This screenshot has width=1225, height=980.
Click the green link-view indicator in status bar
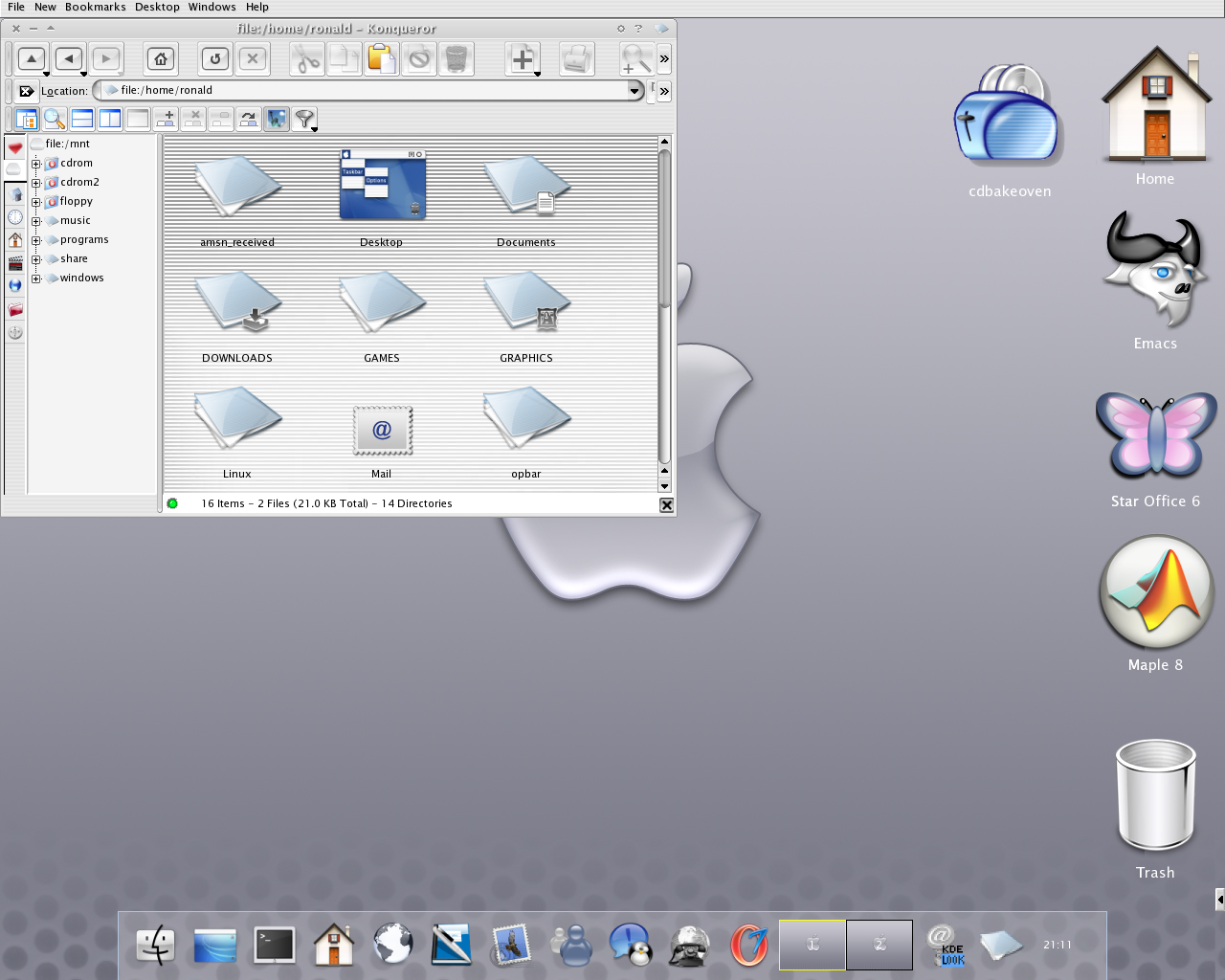point(172,503)
